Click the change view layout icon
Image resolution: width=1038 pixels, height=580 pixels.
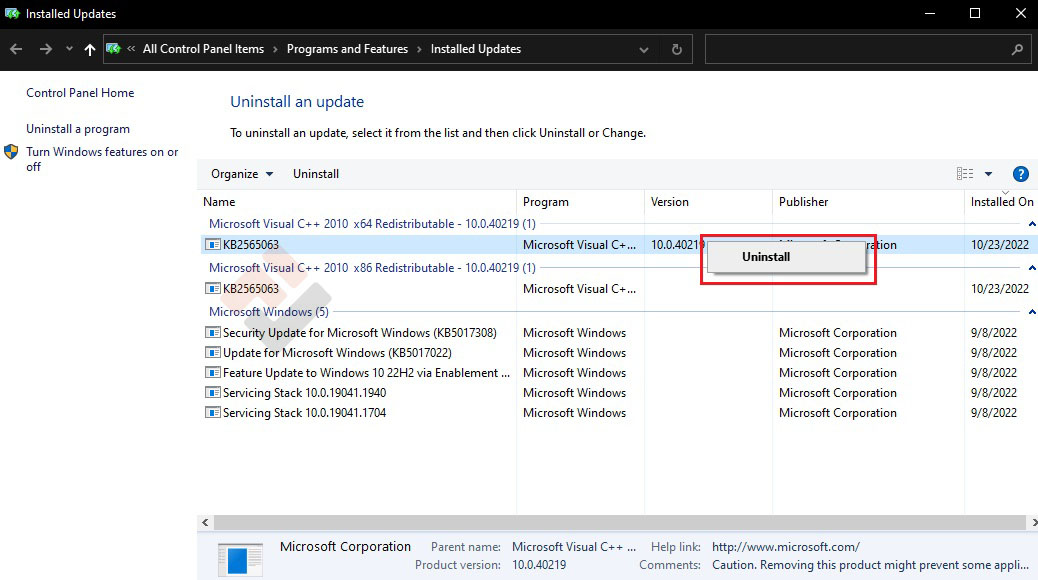pyautogui.click(x=965, y=174)
